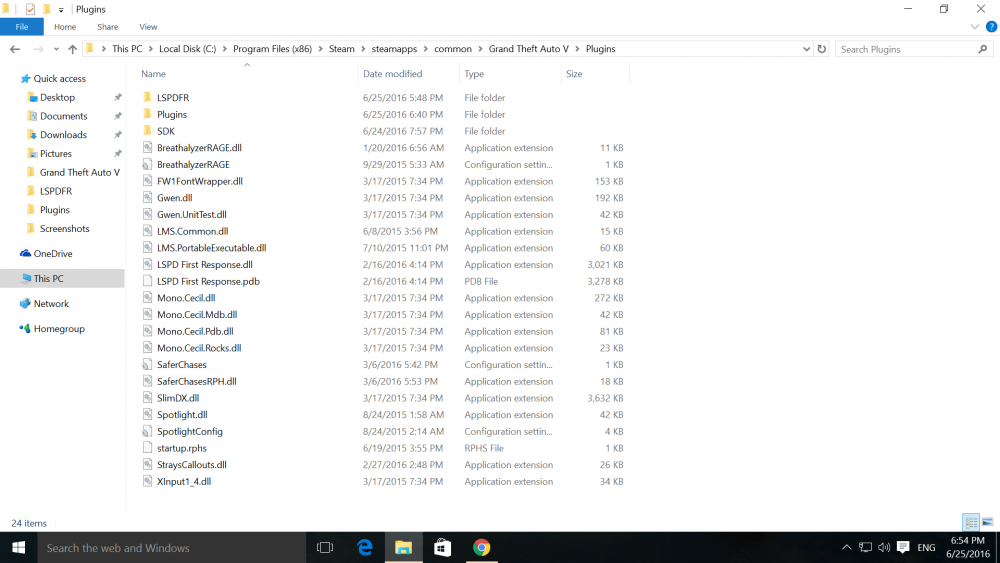Open the View ribbon tab
The height and width of the screenshot is (563, 1000).
[x=148, y=27]
